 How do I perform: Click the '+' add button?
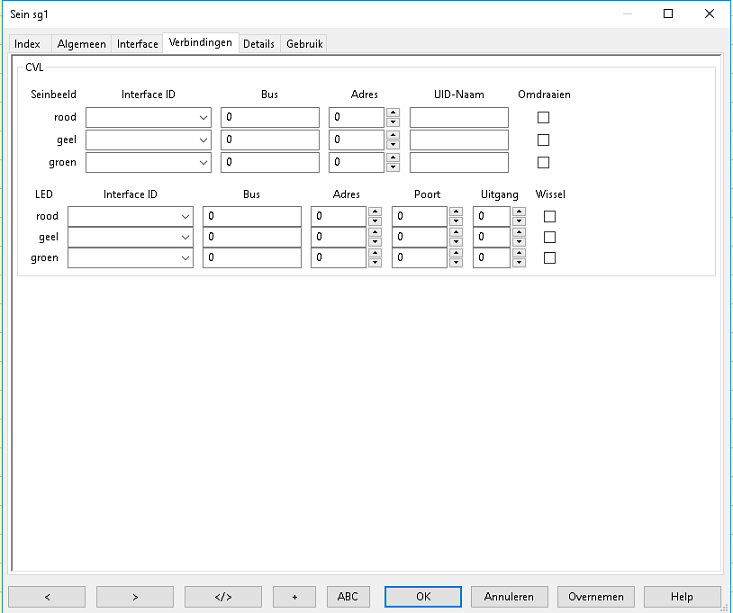tap(294, 597)
